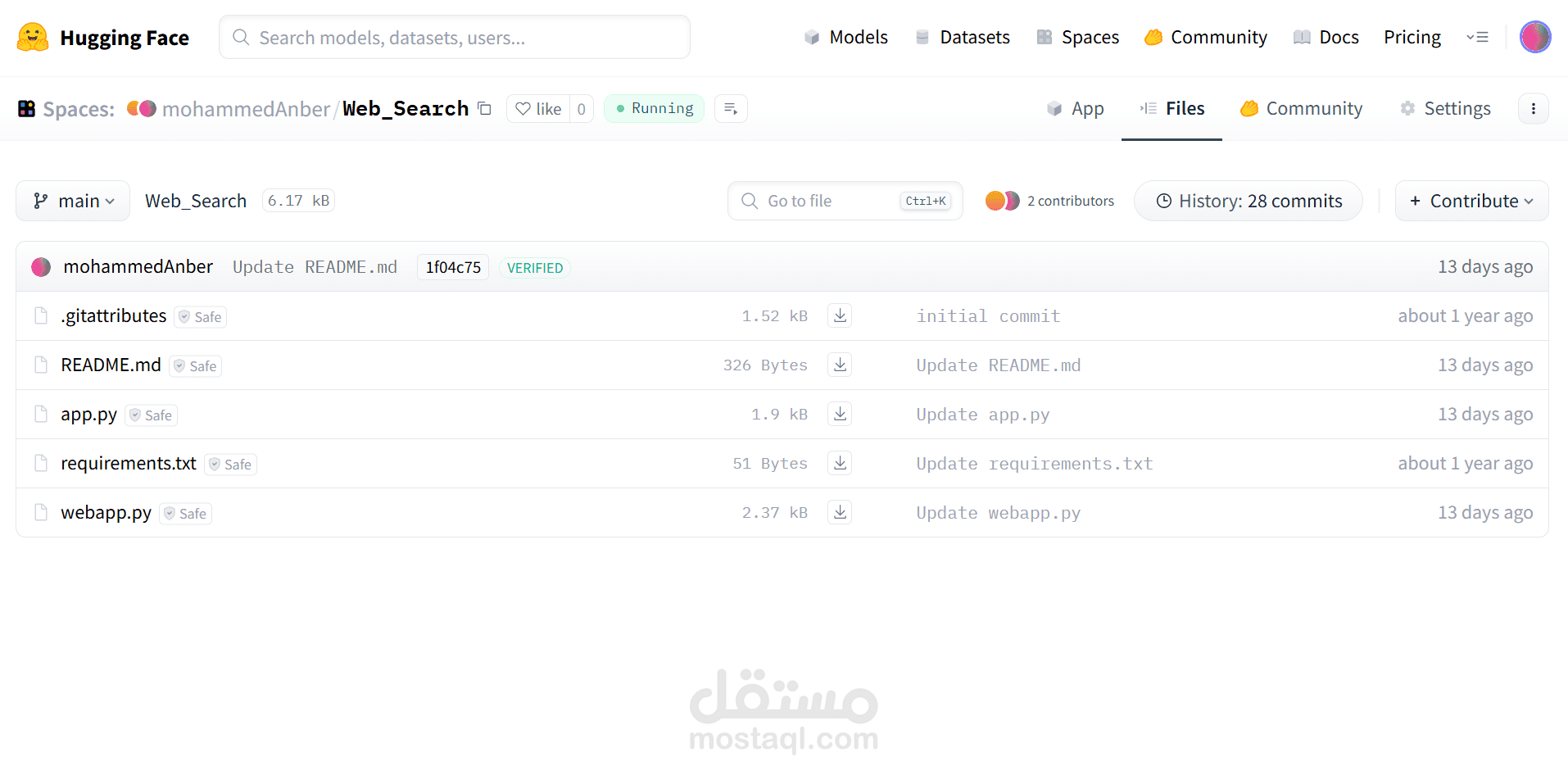Image resolution: width=1568 pixels, height=771 pixels.
Task: Open Docs in the top navigation
Action: [x=1326, y=37]
